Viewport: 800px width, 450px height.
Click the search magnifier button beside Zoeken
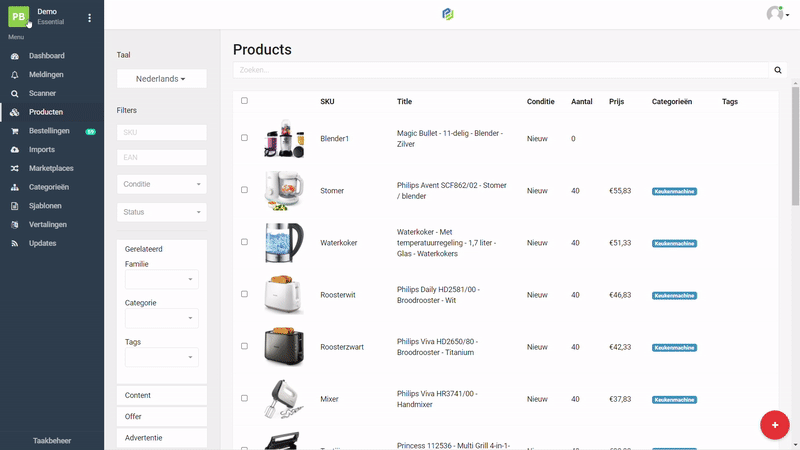click(778, 70)
